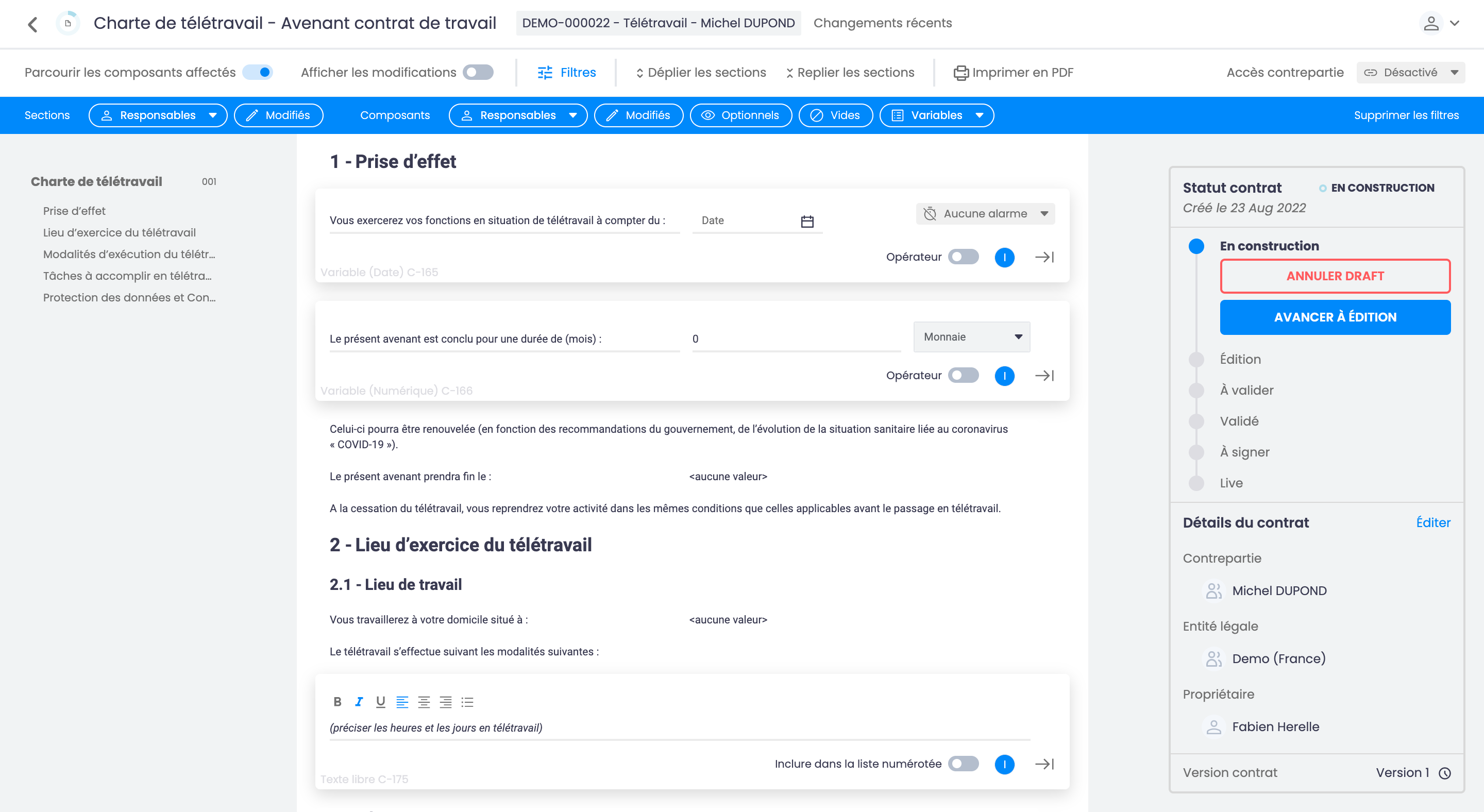Select Changements récents at the top
This screenshot has height=812, width=1484.
[x=883, y=23]
